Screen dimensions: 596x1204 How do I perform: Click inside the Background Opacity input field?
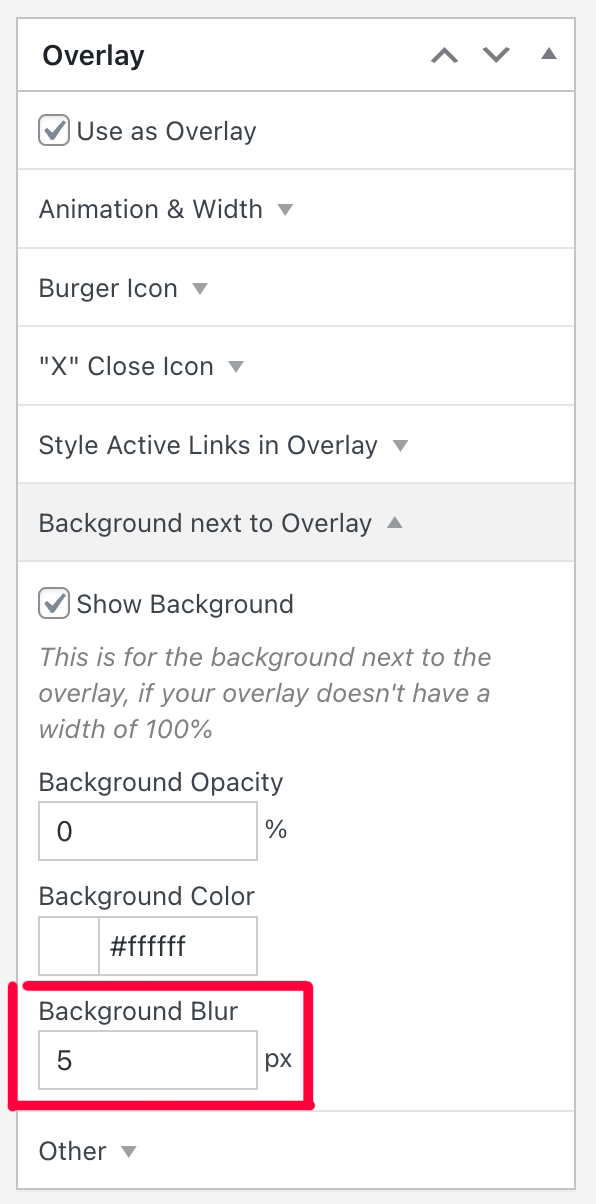coord(147,830)
